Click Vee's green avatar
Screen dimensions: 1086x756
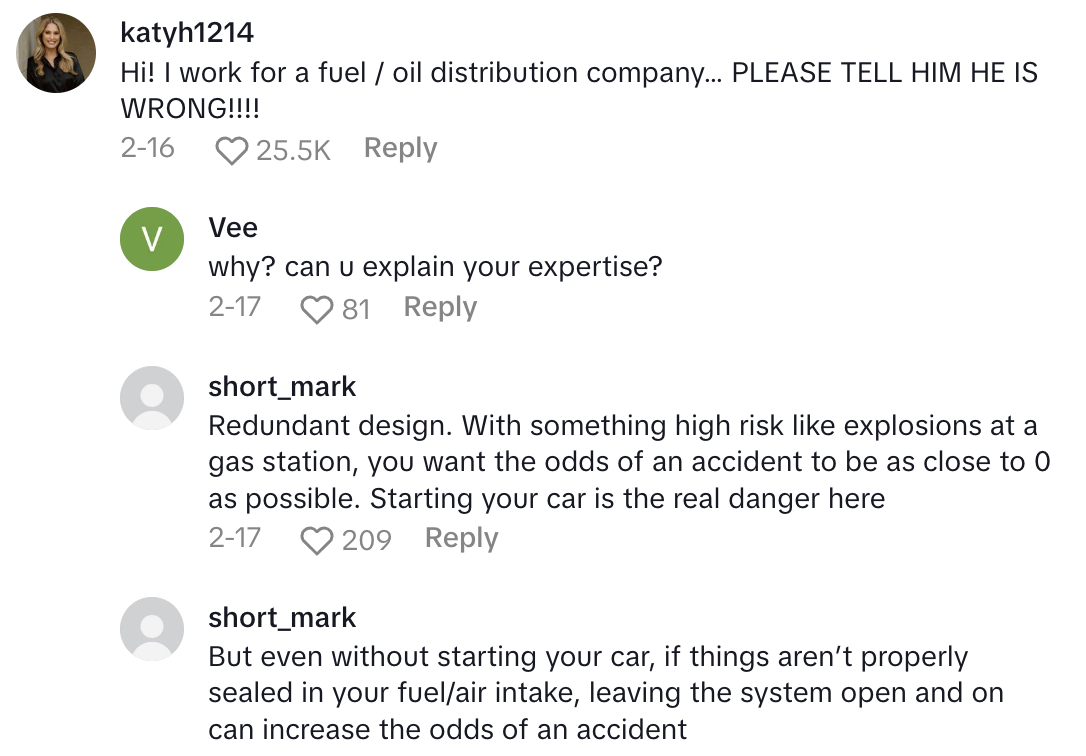[x=151, y=239]
